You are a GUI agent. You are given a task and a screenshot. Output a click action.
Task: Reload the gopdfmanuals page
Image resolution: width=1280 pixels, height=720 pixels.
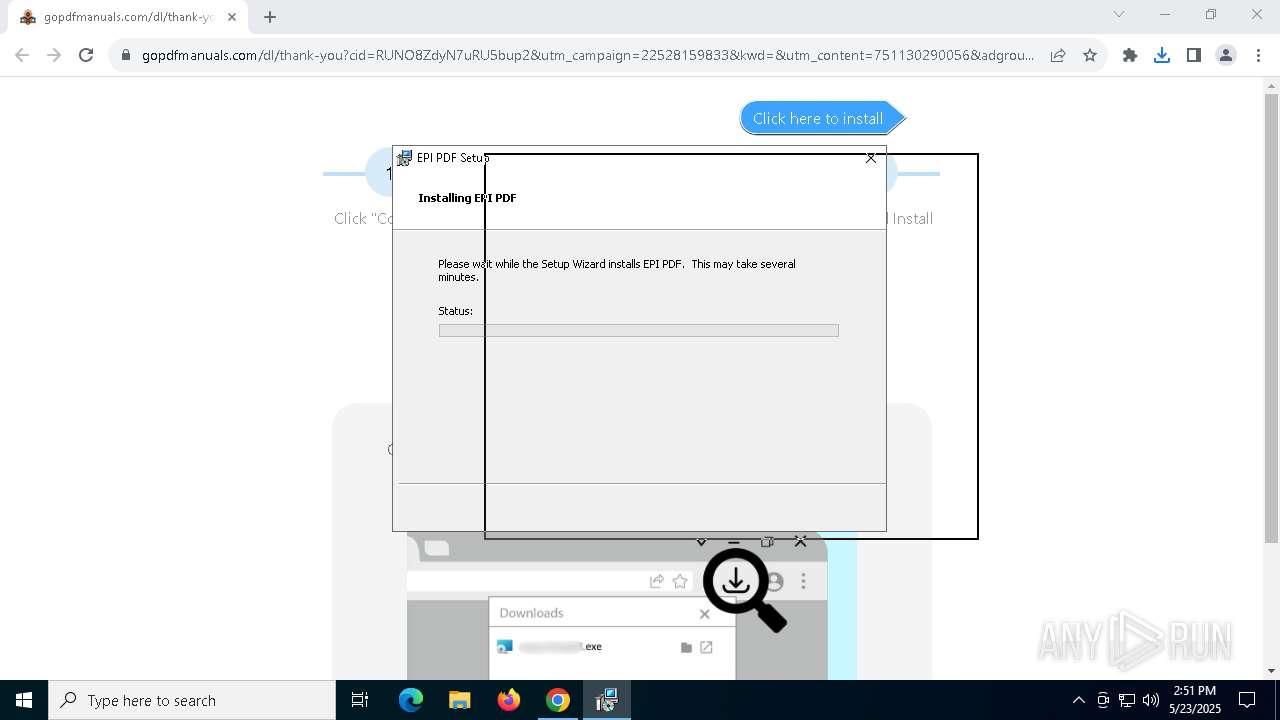(x=86, y=55)
